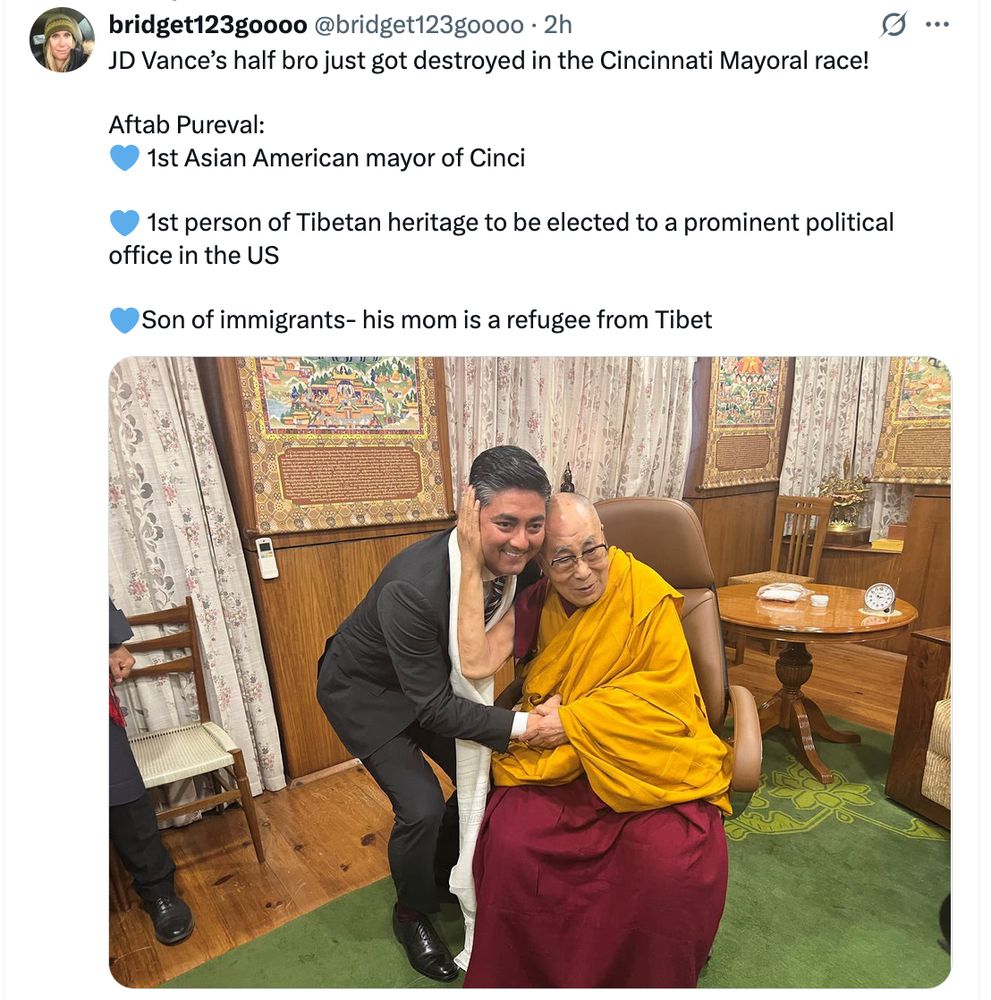Click the "1st Asian American mayor of Cinci" text
The width and height of the screenshot is (991, 1000).
[x=336, y=158]
